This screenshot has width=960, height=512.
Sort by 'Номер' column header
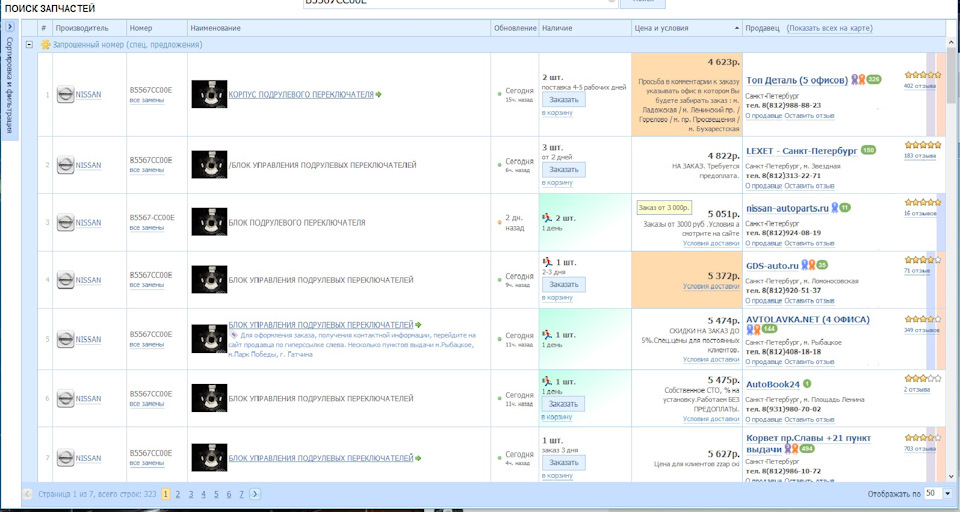tap(157, 28)
